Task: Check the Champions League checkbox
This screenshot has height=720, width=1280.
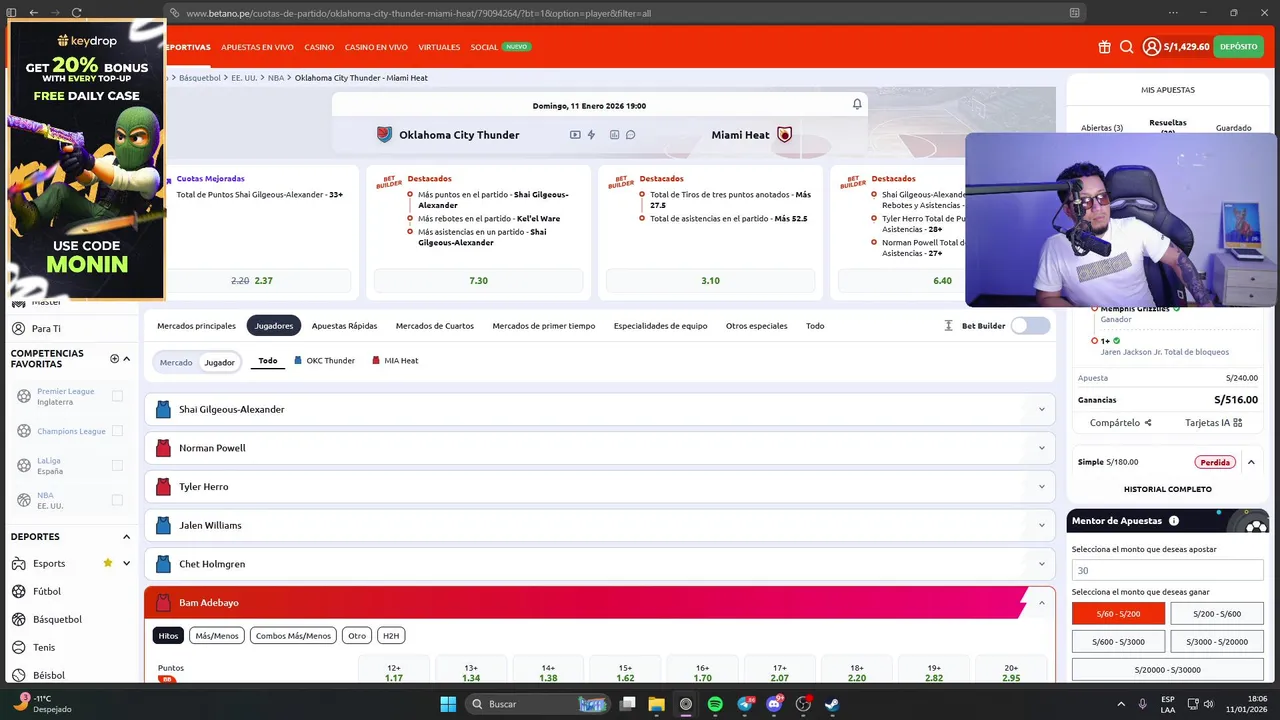Action: (117, 431)
